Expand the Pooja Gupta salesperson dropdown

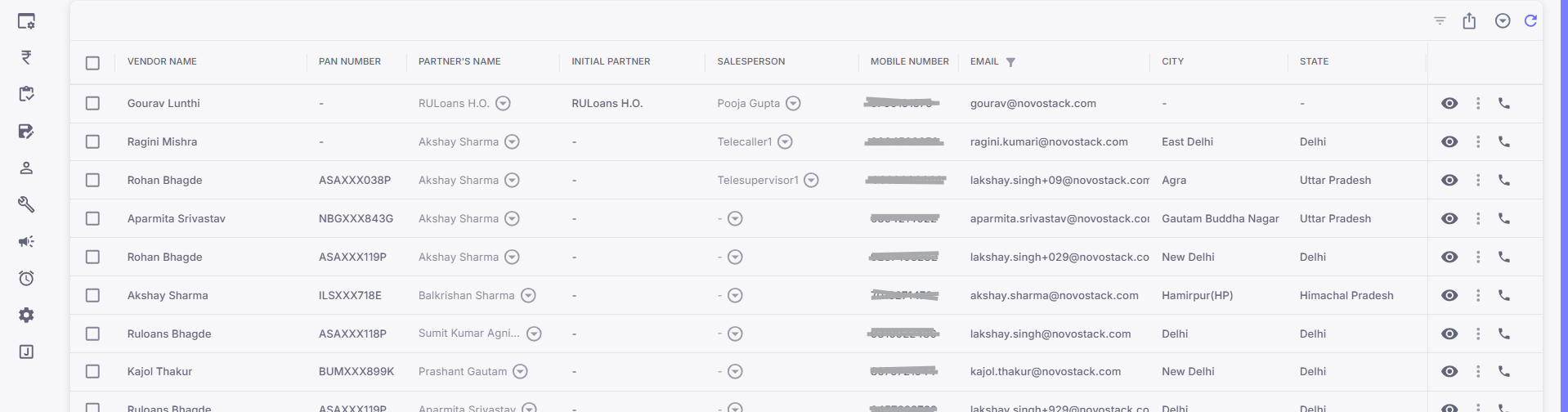pos(793,103)
